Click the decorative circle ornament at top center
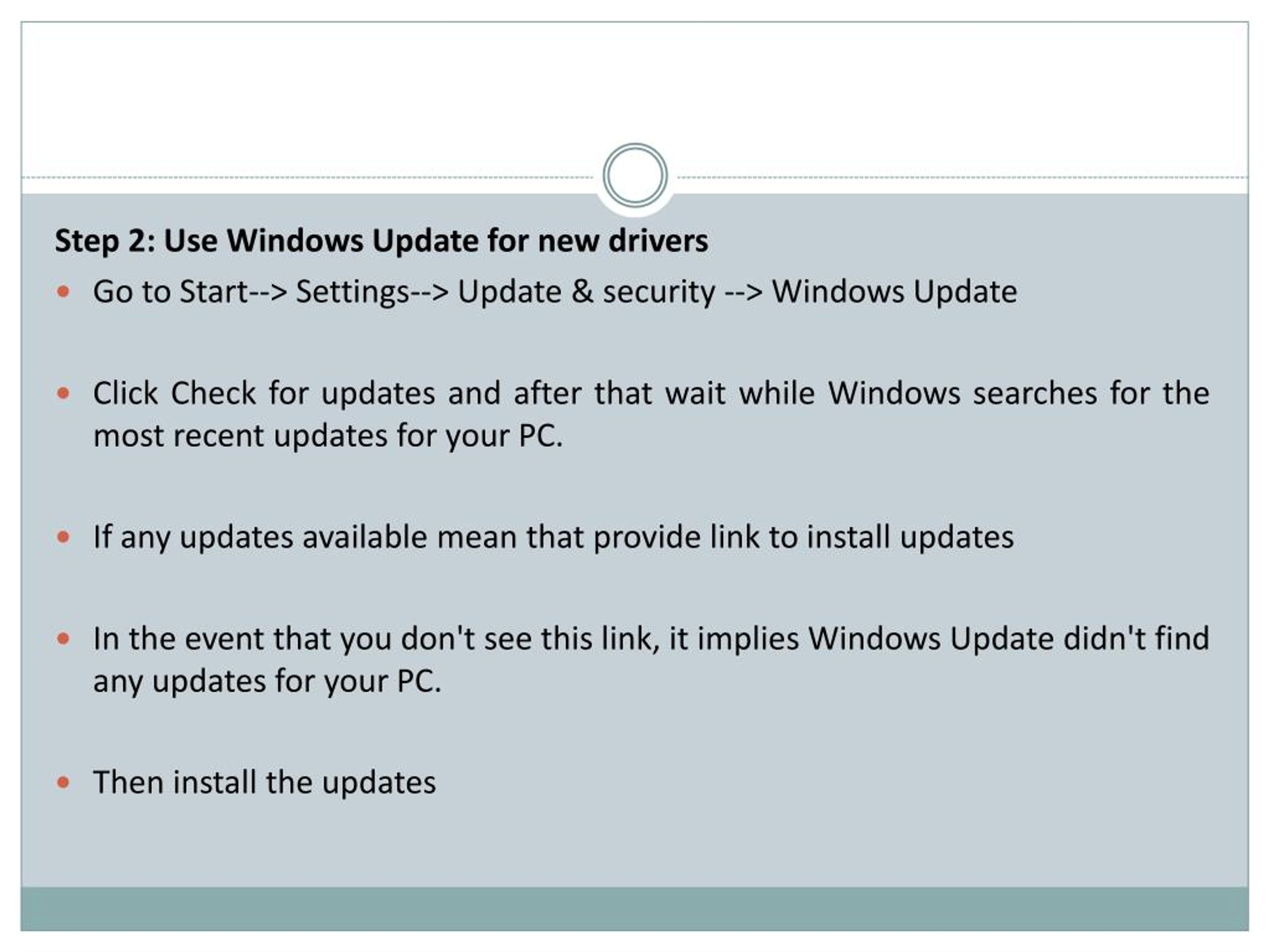Image resolution: width=1270 pixels, height=952 pixels. pos(635,175)
